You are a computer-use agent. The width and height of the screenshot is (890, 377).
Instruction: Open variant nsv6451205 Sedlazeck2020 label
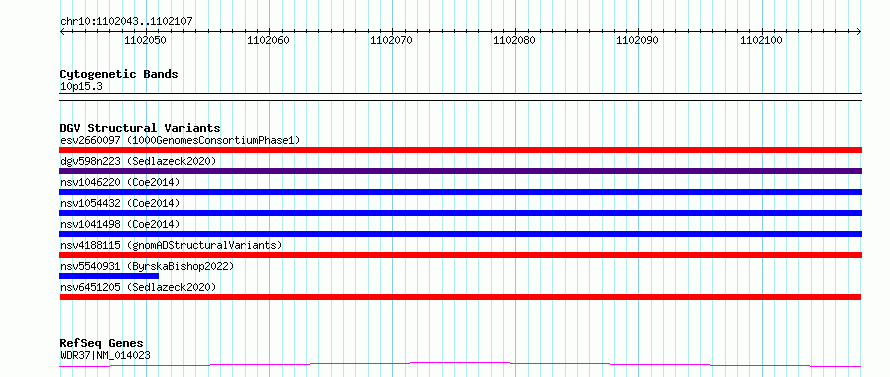[x=138, y=287]
